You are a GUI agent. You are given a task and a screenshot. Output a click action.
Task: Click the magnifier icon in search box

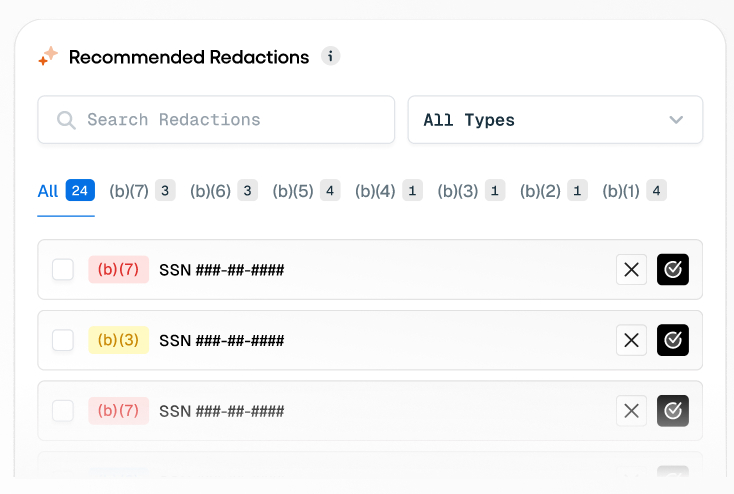(66, 120)
